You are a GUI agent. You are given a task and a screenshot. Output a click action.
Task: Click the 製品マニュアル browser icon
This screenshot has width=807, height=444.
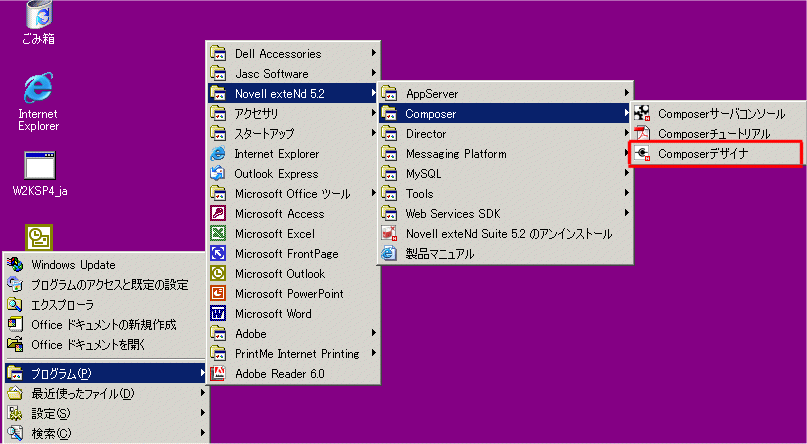point(389,254)
